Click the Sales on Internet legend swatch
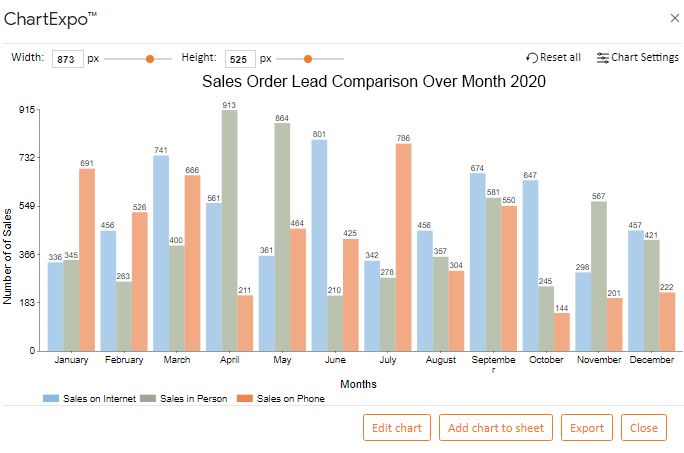The image size is (684, 453). tap(51, 398)
